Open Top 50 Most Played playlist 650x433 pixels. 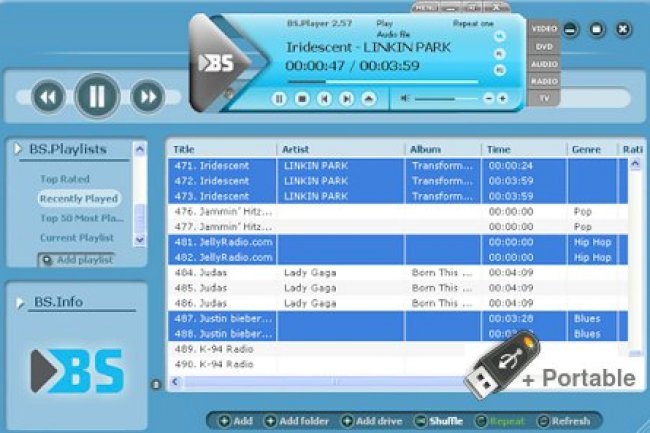pos(82,218)
